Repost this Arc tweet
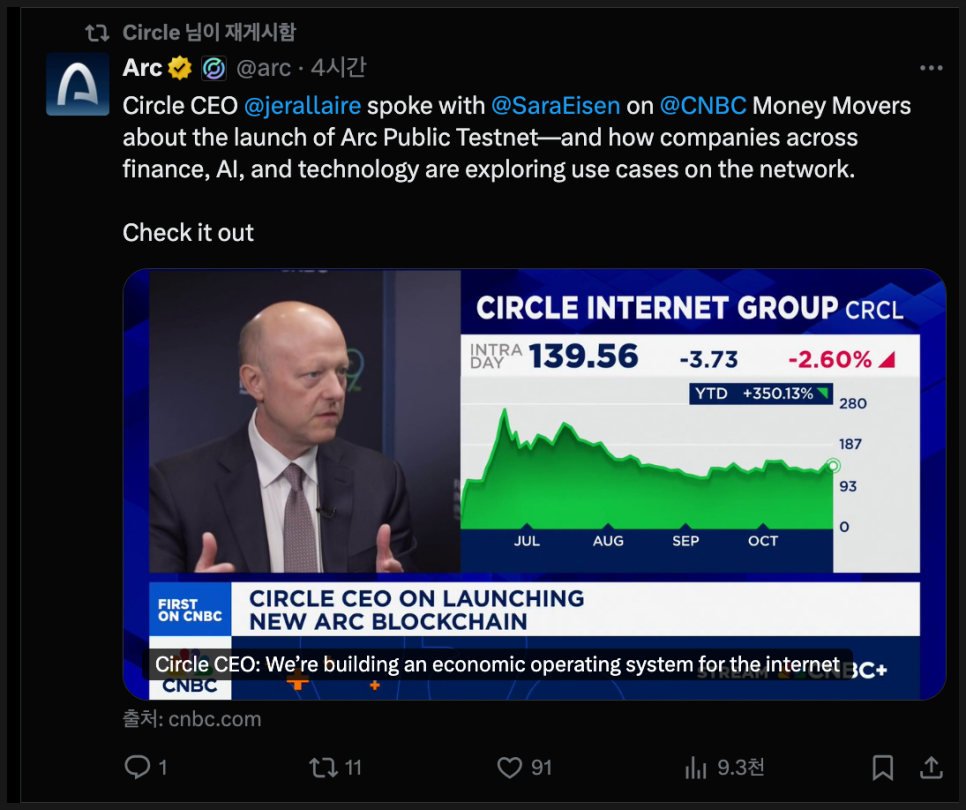 pyautogui.click(x=323, y=767)
